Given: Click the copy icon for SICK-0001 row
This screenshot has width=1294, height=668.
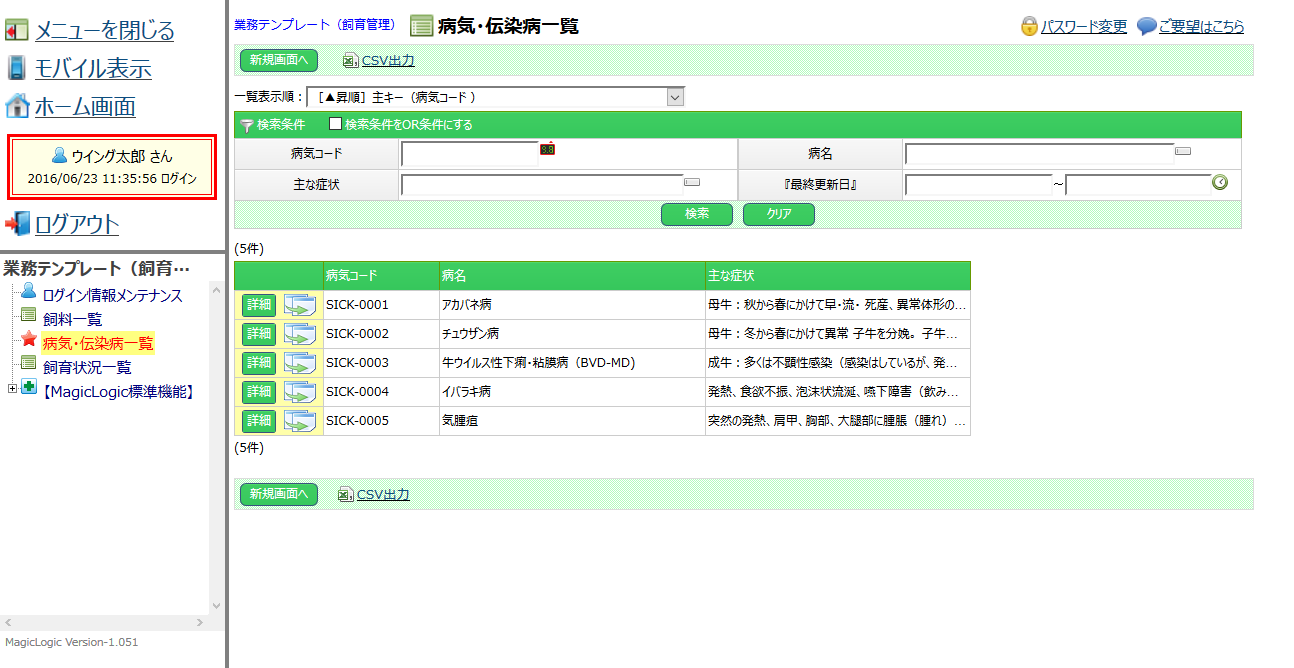Looking at the screenshot, I should (x=299, y=305).
